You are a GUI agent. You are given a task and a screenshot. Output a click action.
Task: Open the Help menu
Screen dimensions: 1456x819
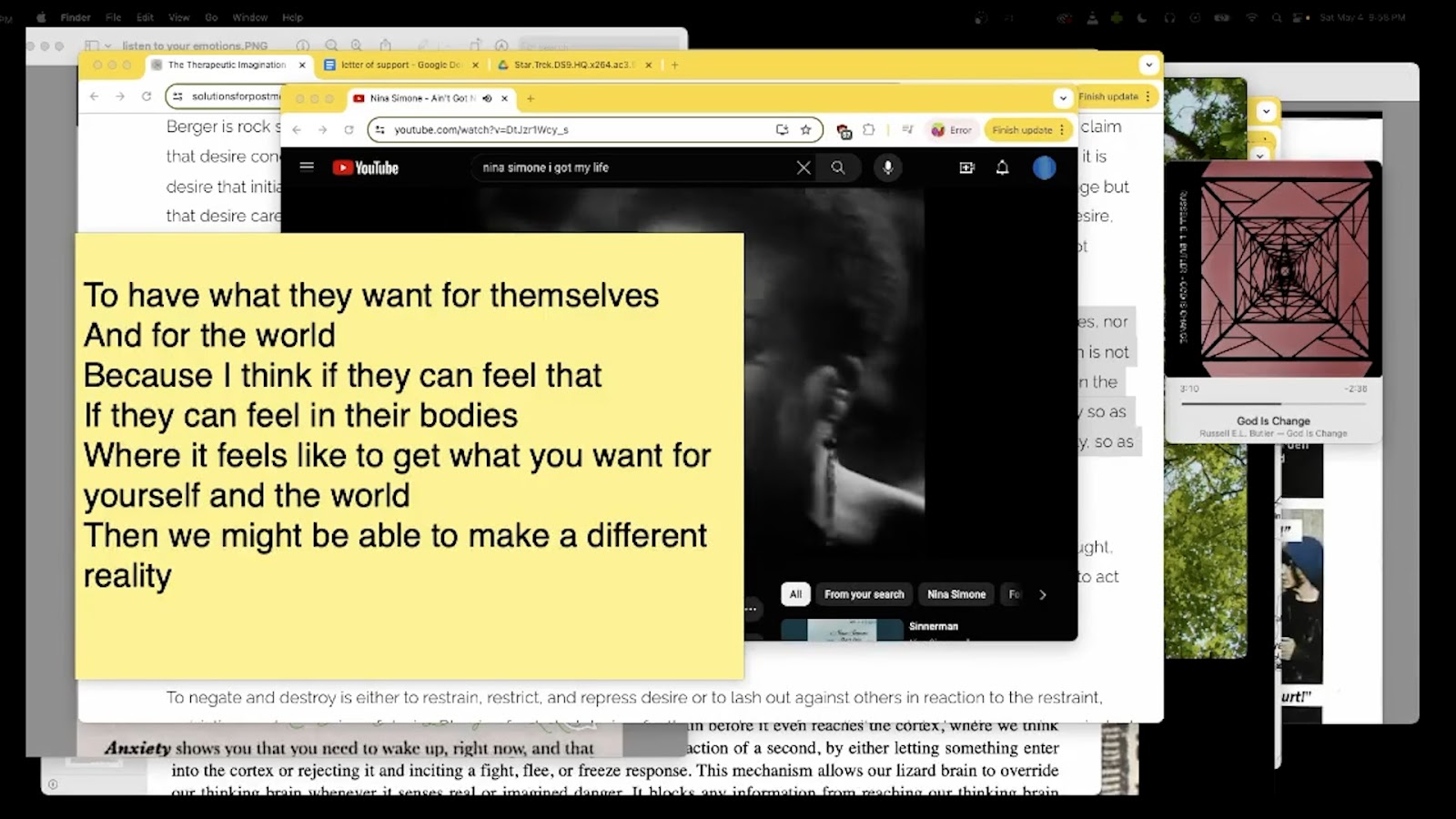(x=292, y=17)
